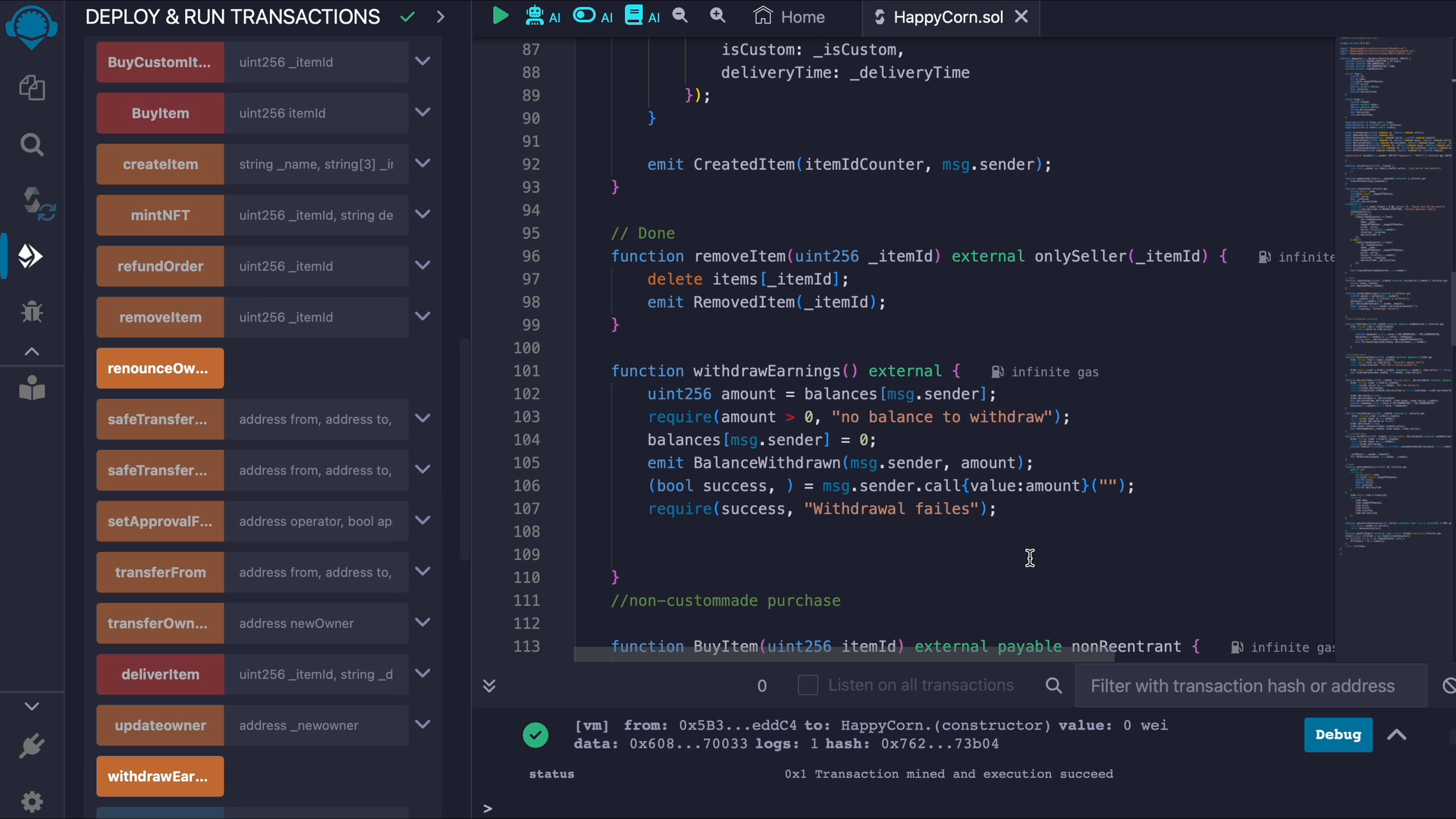This screenshot has height=819, width=1456.
Task: Open the File Explorer plugin
Action: (31, 88)
